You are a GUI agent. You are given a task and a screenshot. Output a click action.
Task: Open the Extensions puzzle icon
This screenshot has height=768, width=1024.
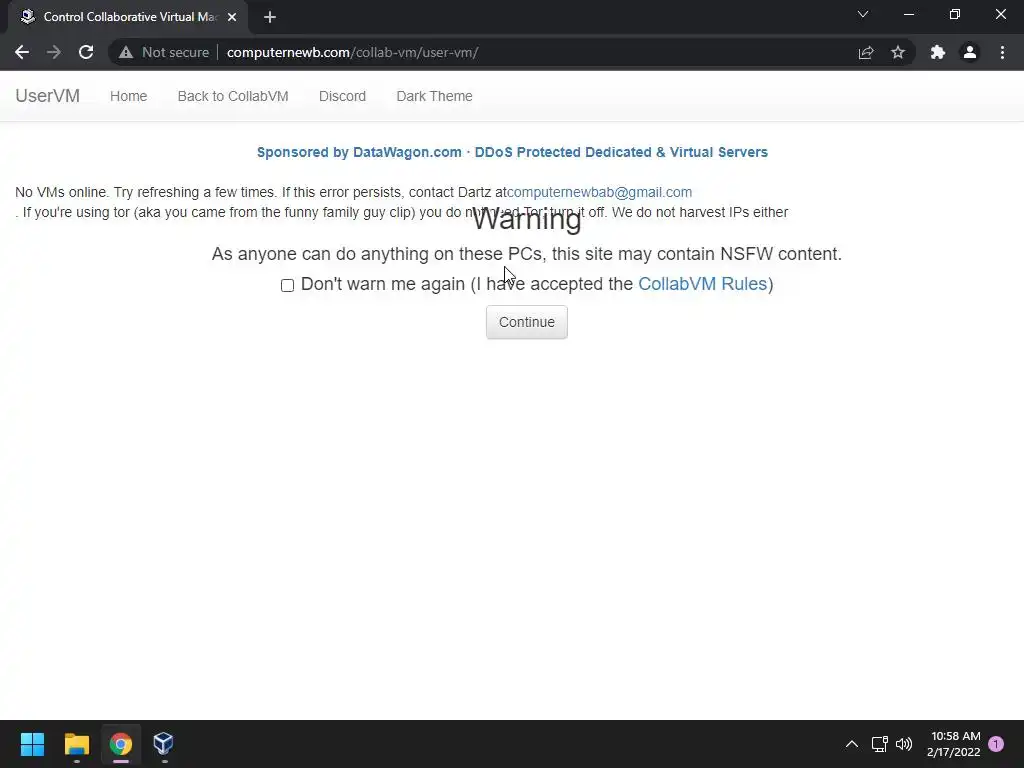[938, 52]
